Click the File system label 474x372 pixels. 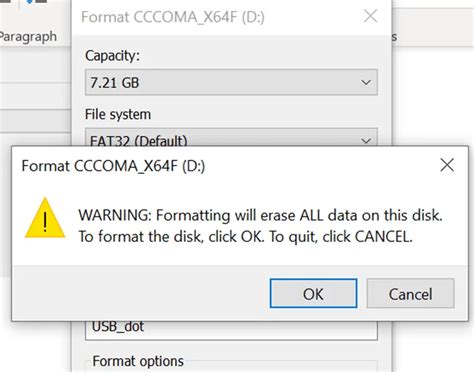(x=118, y=114)
